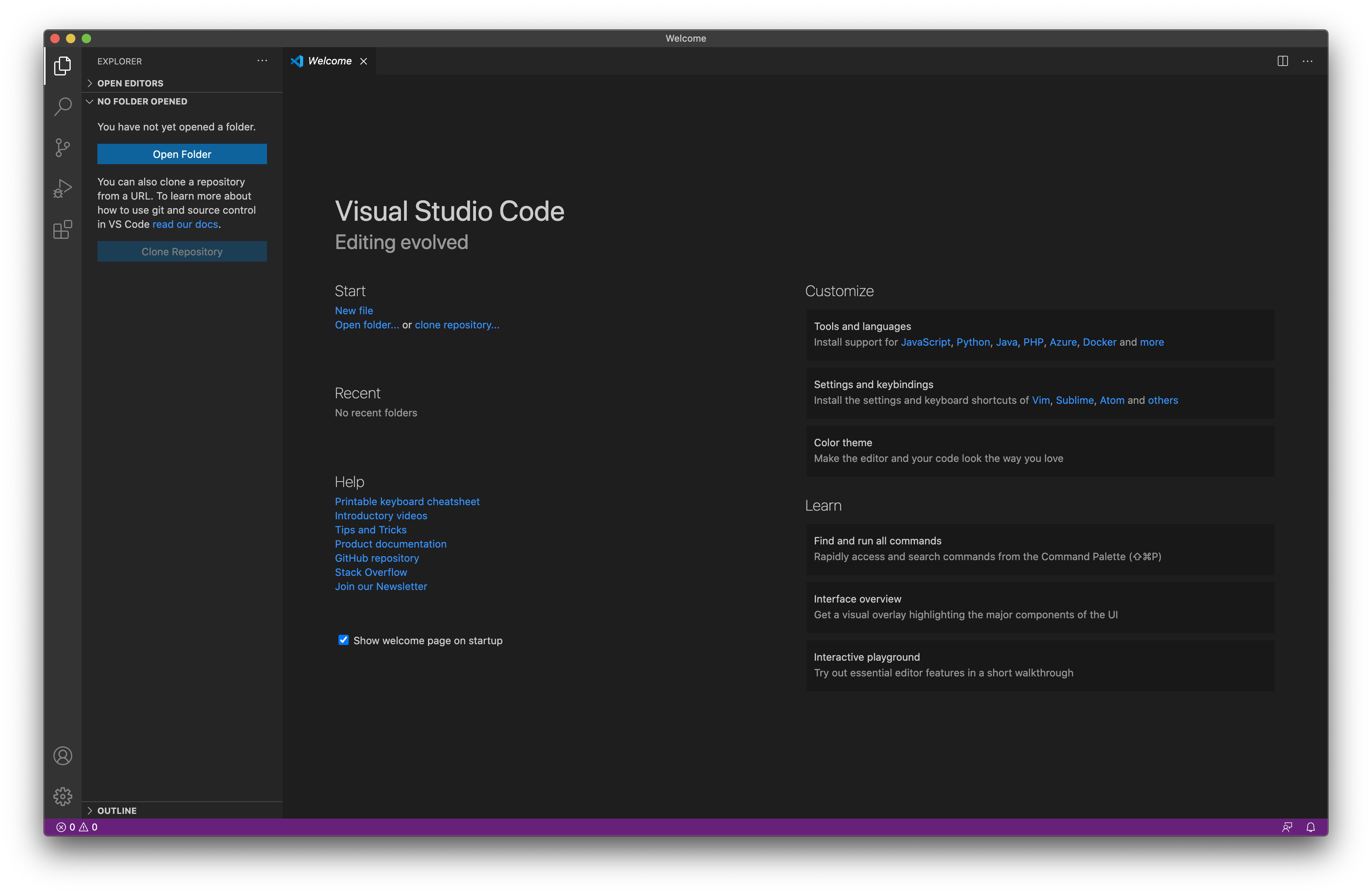Viewport: 1372px width, 894px height.
Task: Install PHP support link
Action: coord(1033,342)
